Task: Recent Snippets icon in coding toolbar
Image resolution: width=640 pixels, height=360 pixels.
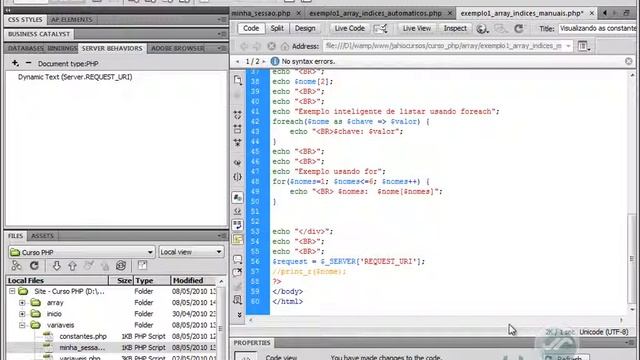Action: coord(238,300)
